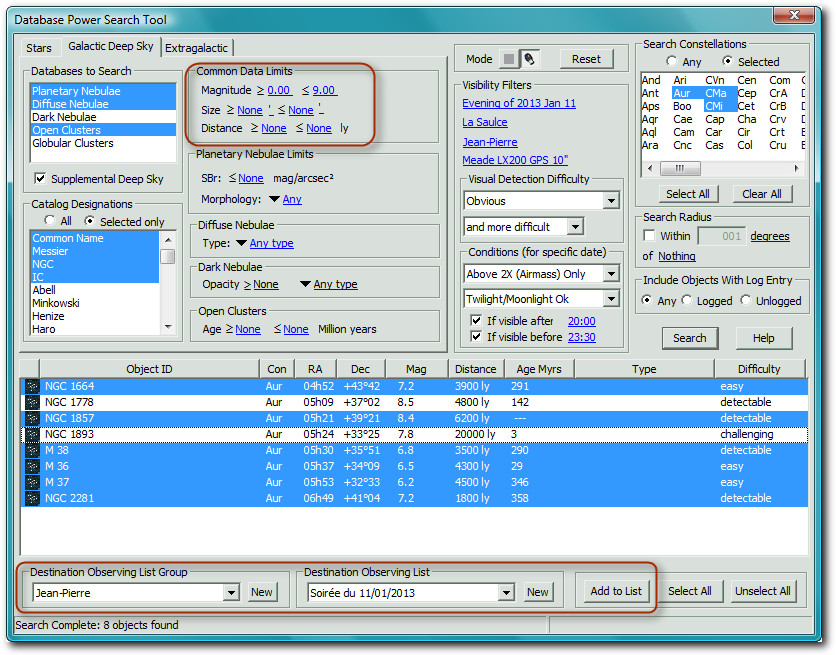Click the object icon beside NGC 1857
Image resolution: width=836 pixels, height=655 pixels.
click(x=32, y=418)
